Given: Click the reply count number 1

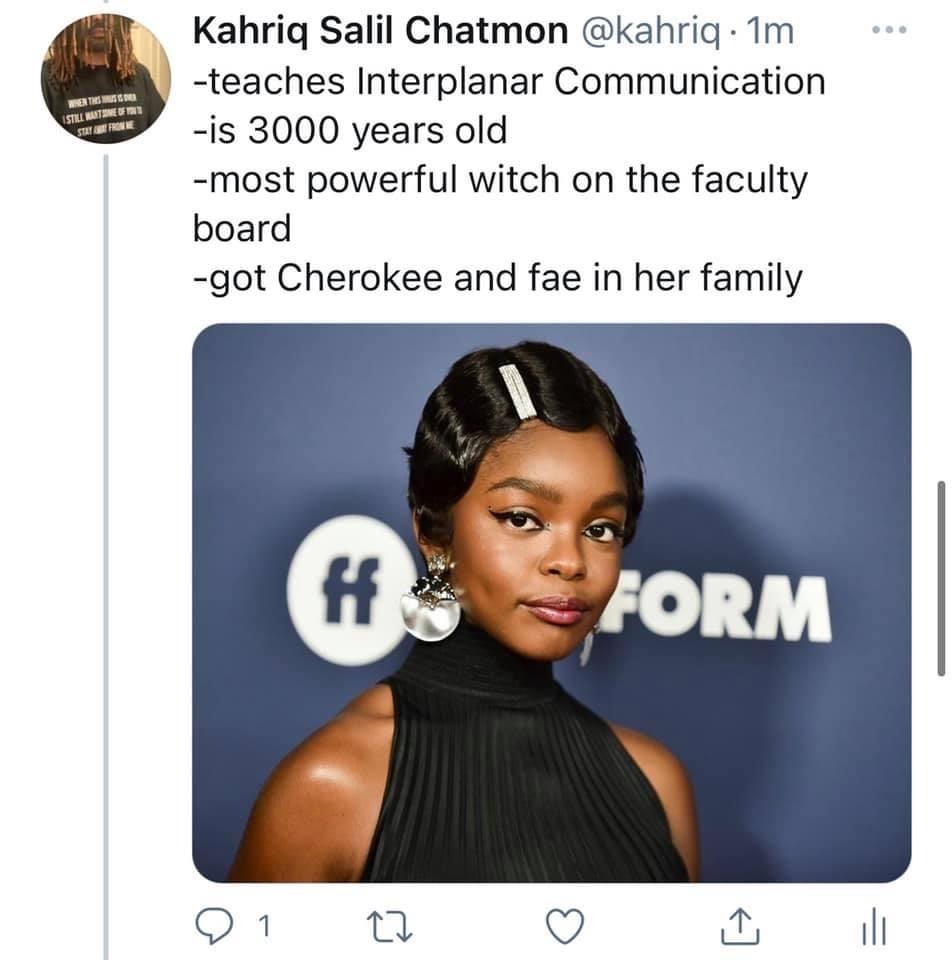Looking at the screenshot, I should tap(264, 926).
